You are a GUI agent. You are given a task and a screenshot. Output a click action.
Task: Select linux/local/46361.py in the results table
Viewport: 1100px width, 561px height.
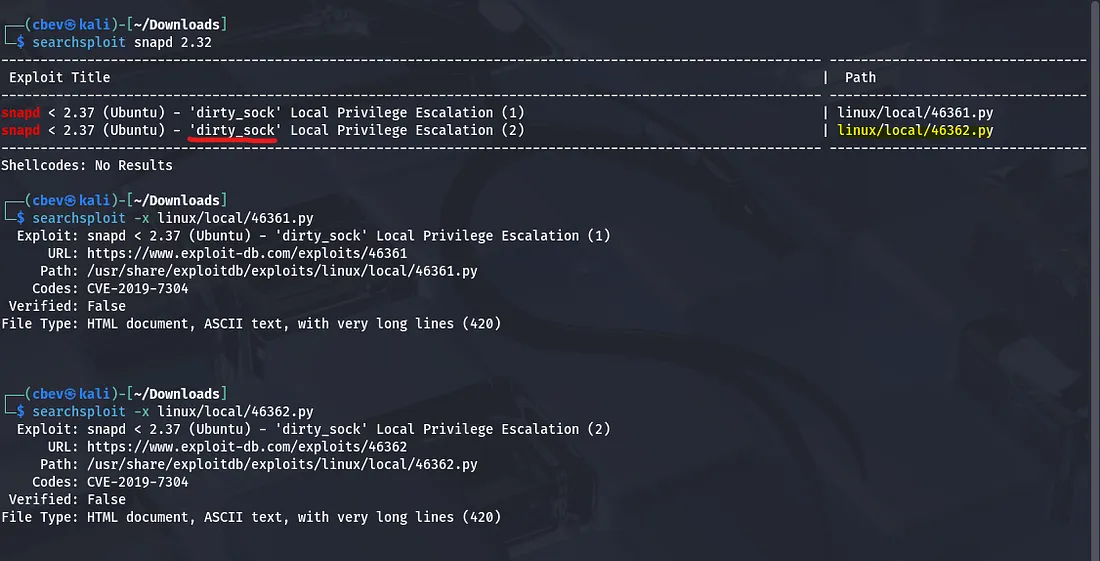(x=915, y=113)
